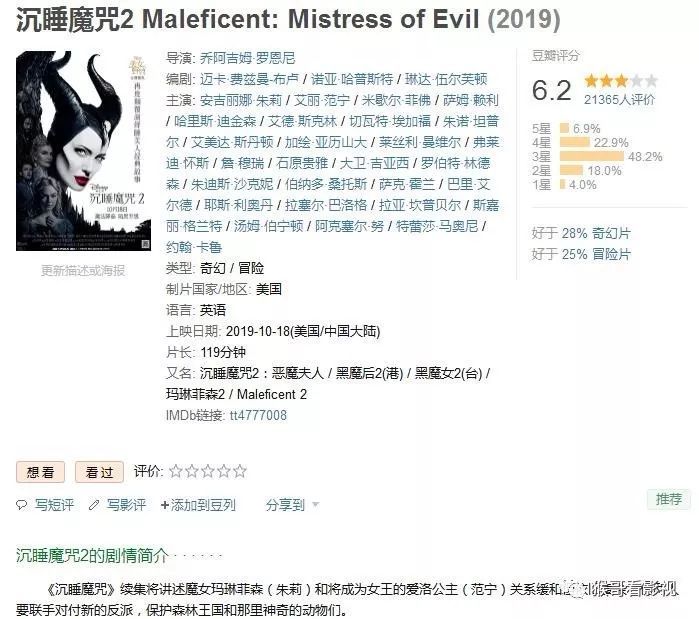Rate the movie with the first star
The image size is (699, 619).
[176, 471]
